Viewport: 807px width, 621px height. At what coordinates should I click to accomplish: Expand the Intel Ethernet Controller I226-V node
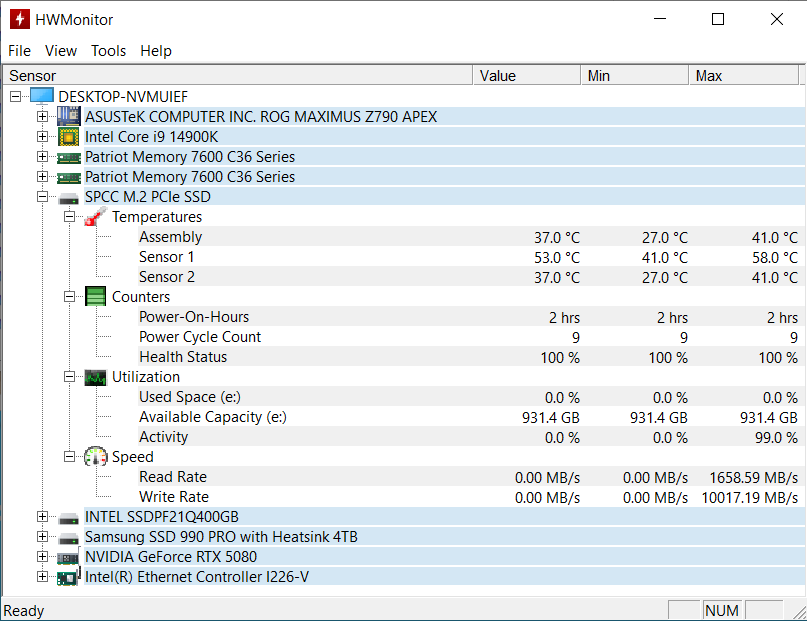[43, 577]
